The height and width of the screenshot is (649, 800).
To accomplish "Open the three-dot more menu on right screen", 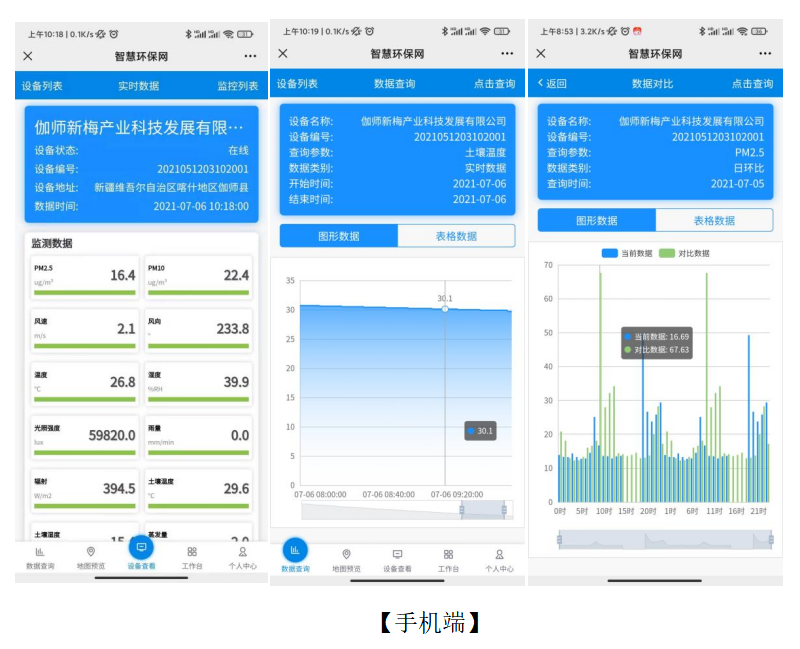I will [764, 54].
